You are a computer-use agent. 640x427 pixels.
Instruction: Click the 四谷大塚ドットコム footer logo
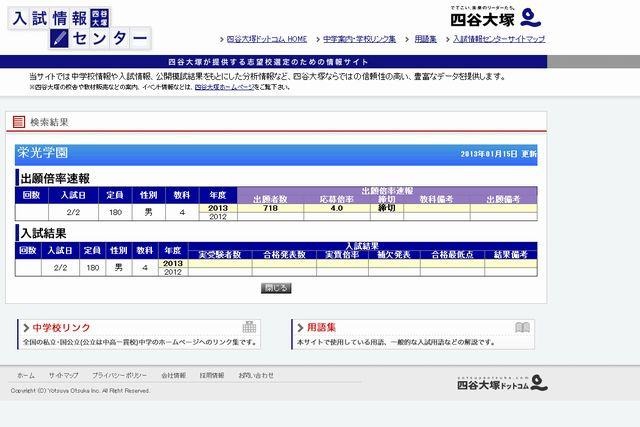point(502,383)
